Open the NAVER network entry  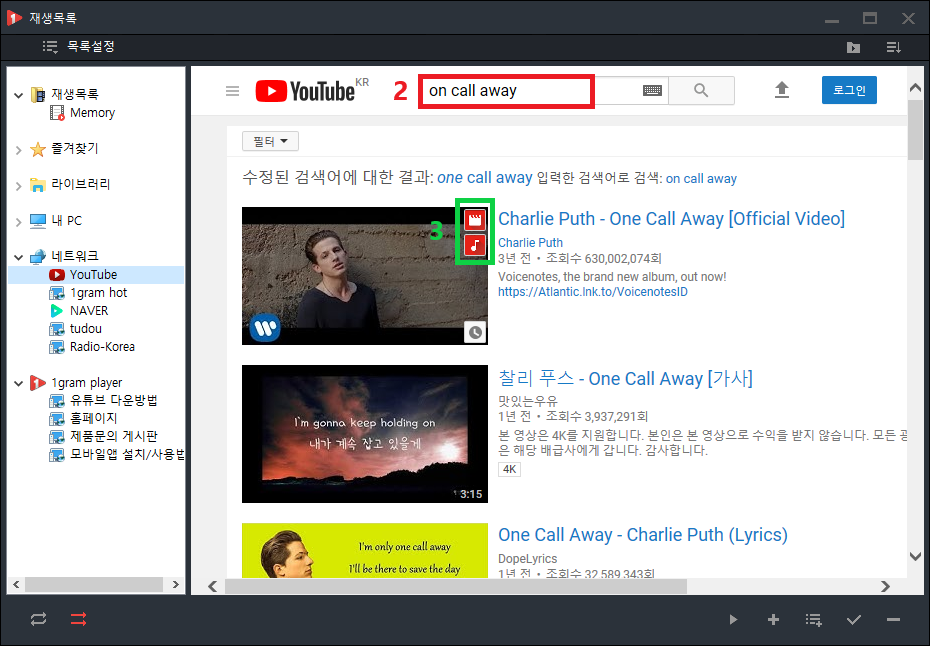coord(79,310)
